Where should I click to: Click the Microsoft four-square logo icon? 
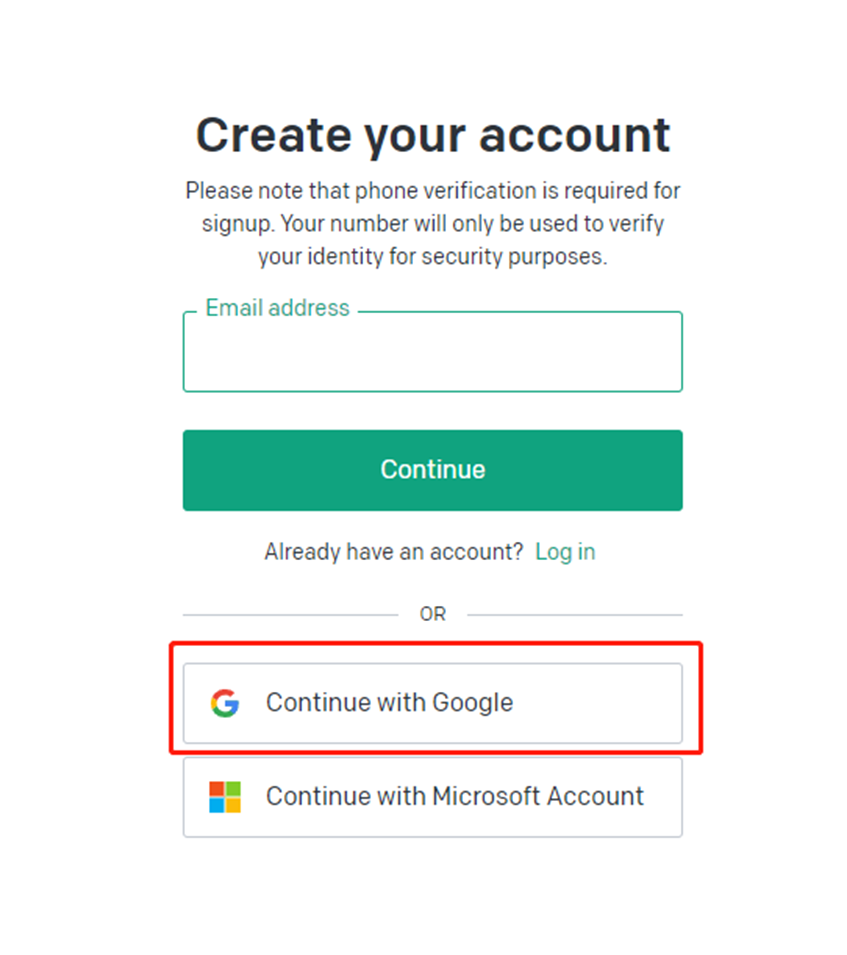(x=225, y=797)
